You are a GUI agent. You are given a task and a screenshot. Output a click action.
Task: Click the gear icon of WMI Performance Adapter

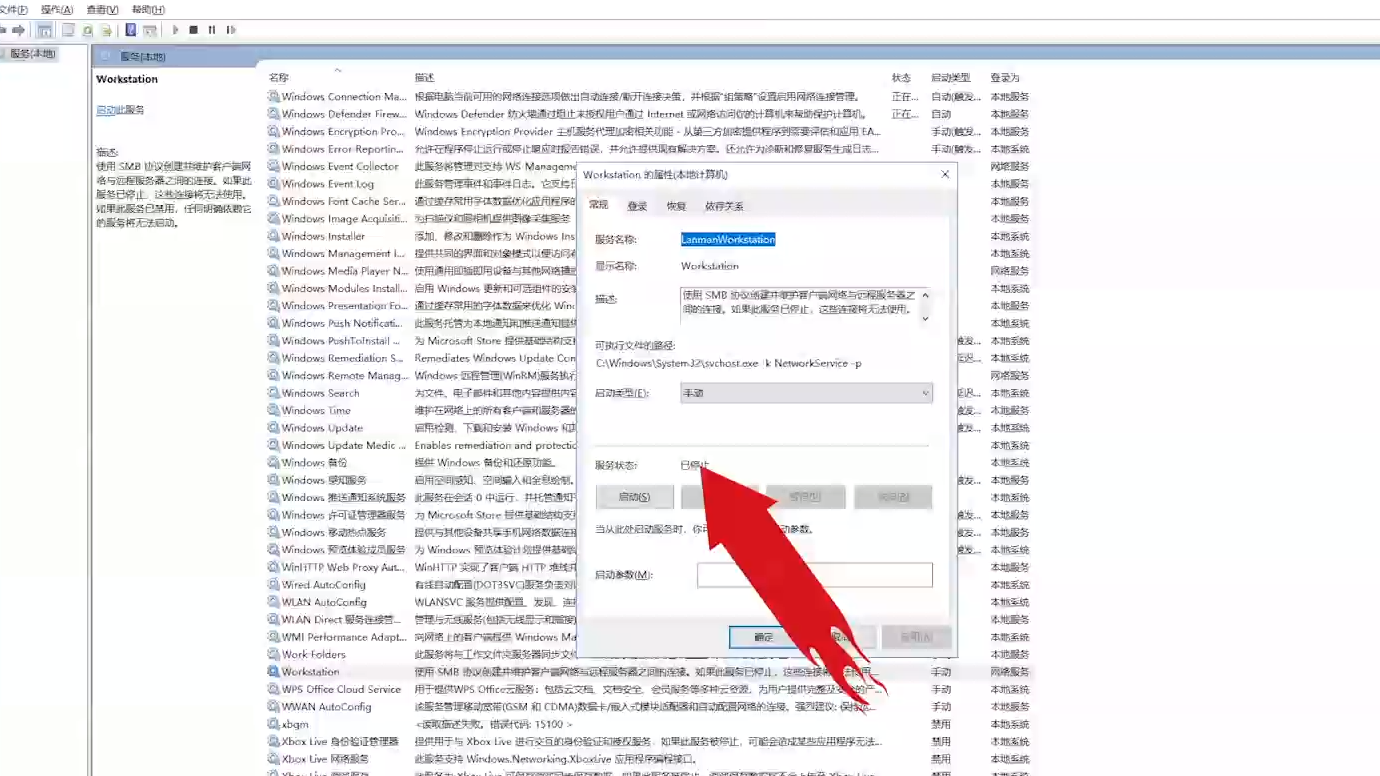point(273,637)
